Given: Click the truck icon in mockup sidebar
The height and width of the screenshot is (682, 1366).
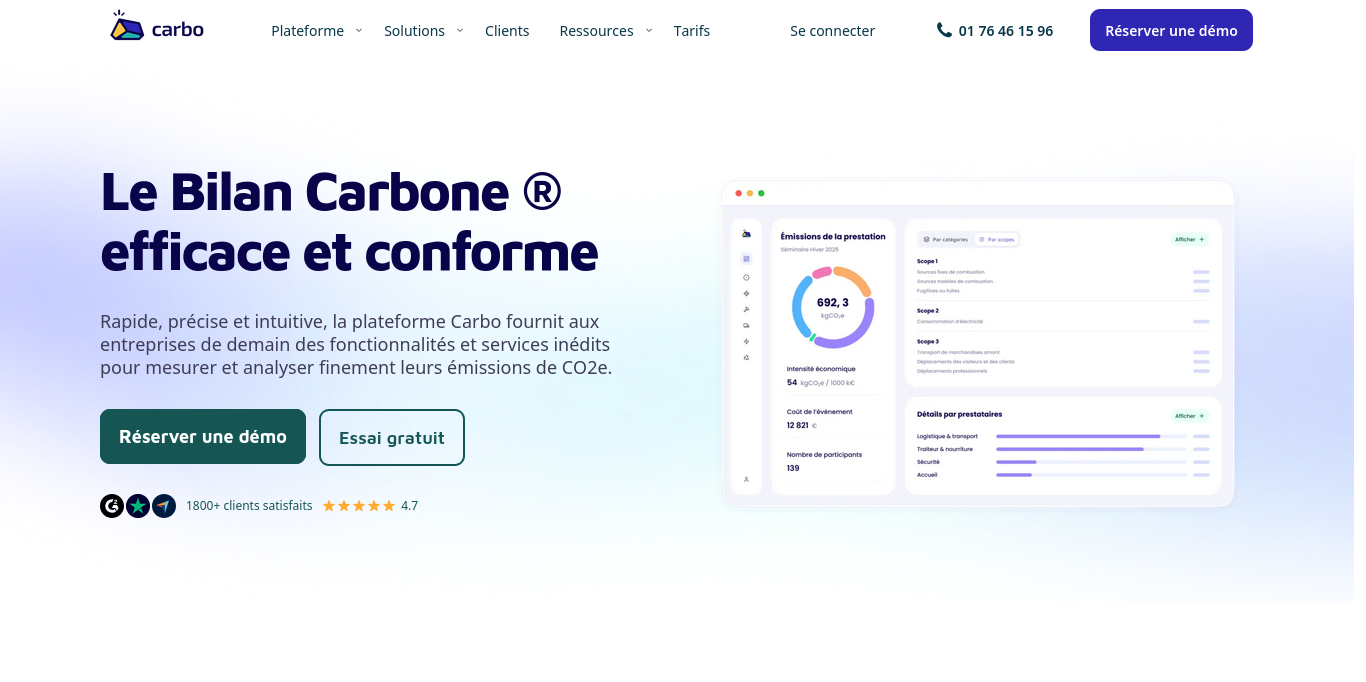Looking at the screenshot, I should [746, 326].
